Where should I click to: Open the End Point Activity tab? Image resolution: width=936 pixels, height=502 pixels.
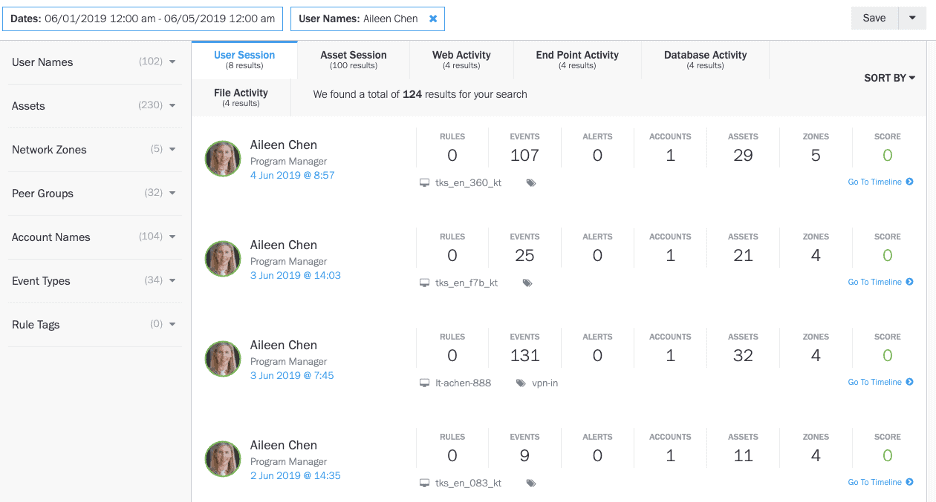pos(577,60)
